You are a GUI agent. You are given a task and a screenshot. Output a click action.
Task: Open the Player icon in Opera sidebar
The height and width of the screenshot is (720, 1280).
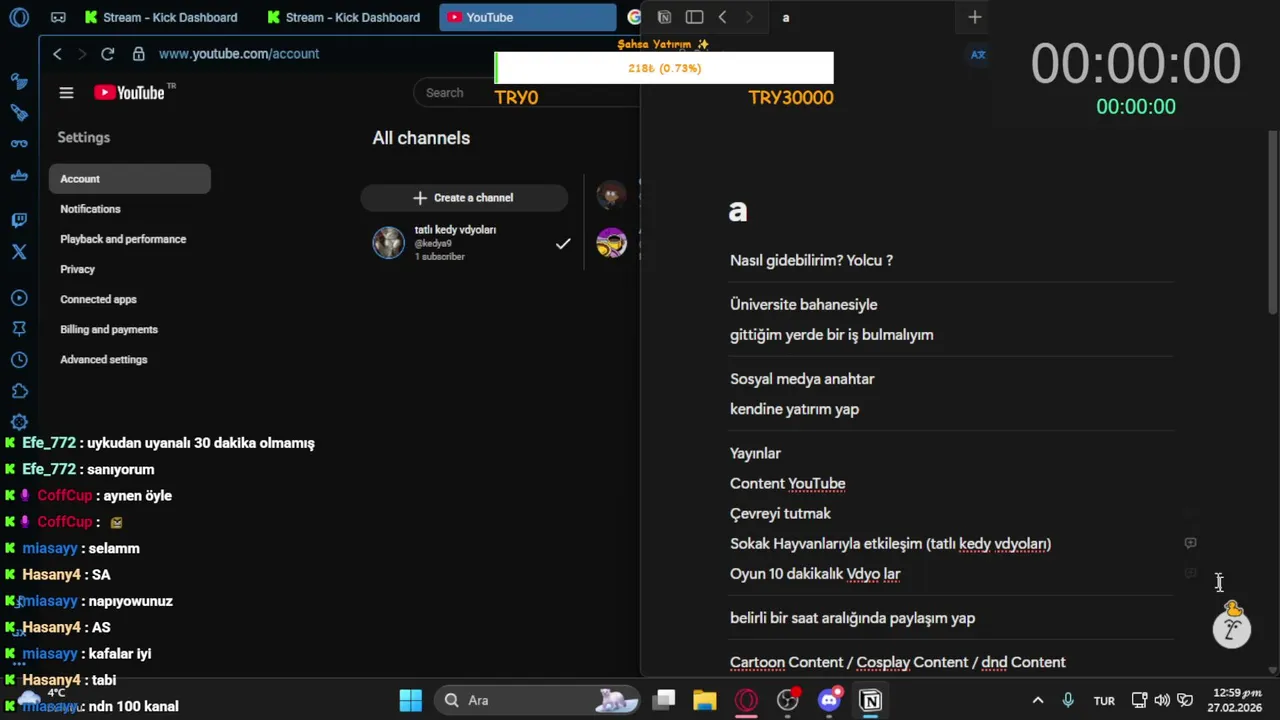(19, 298)
